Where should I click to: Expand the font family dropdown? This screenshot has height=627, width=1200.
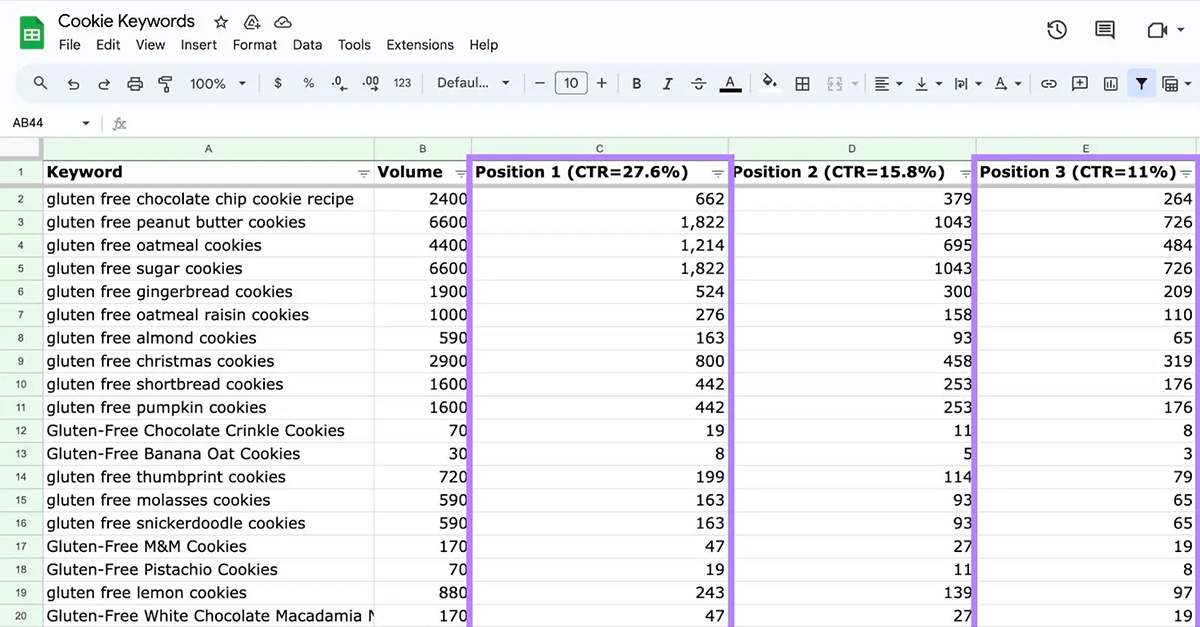(473, 84)
